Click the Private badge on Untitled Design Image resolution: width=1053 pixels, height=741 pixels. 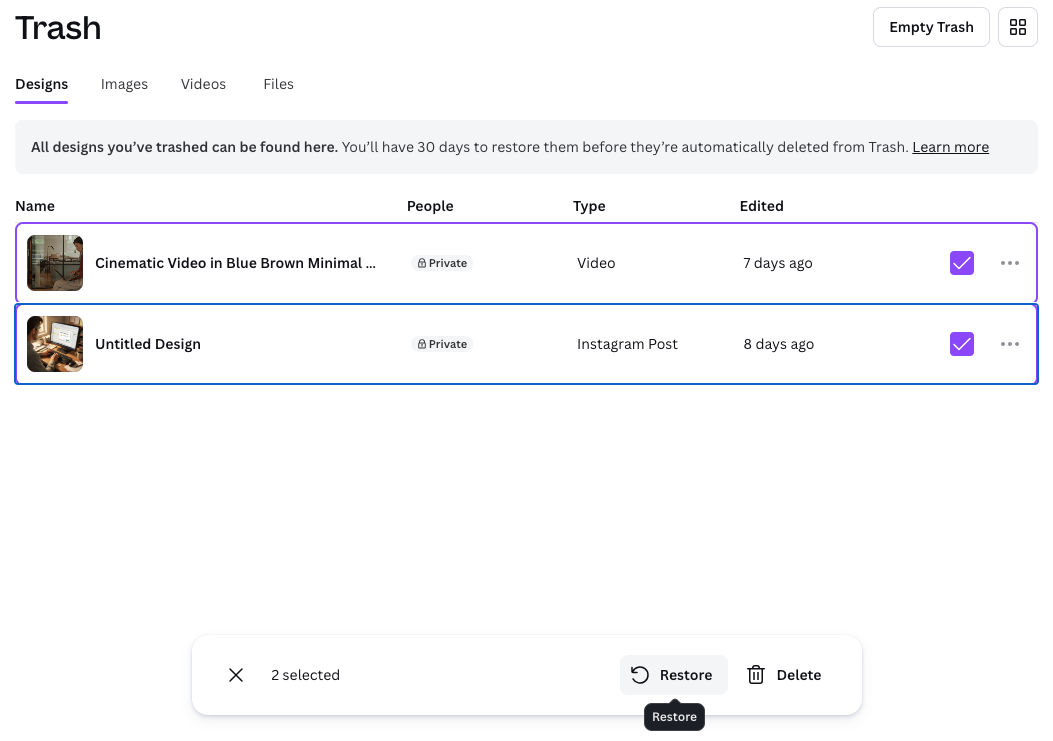[x=441, y=344]
